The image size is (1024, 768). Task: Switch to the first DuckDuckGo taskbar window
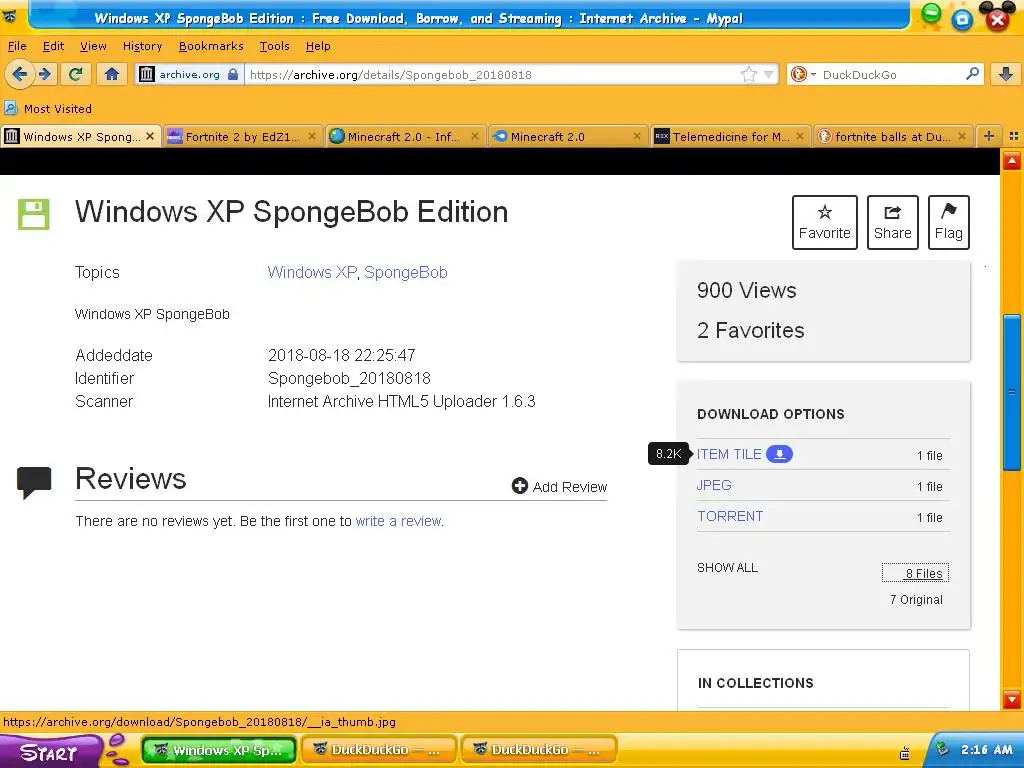pos(378,750)
